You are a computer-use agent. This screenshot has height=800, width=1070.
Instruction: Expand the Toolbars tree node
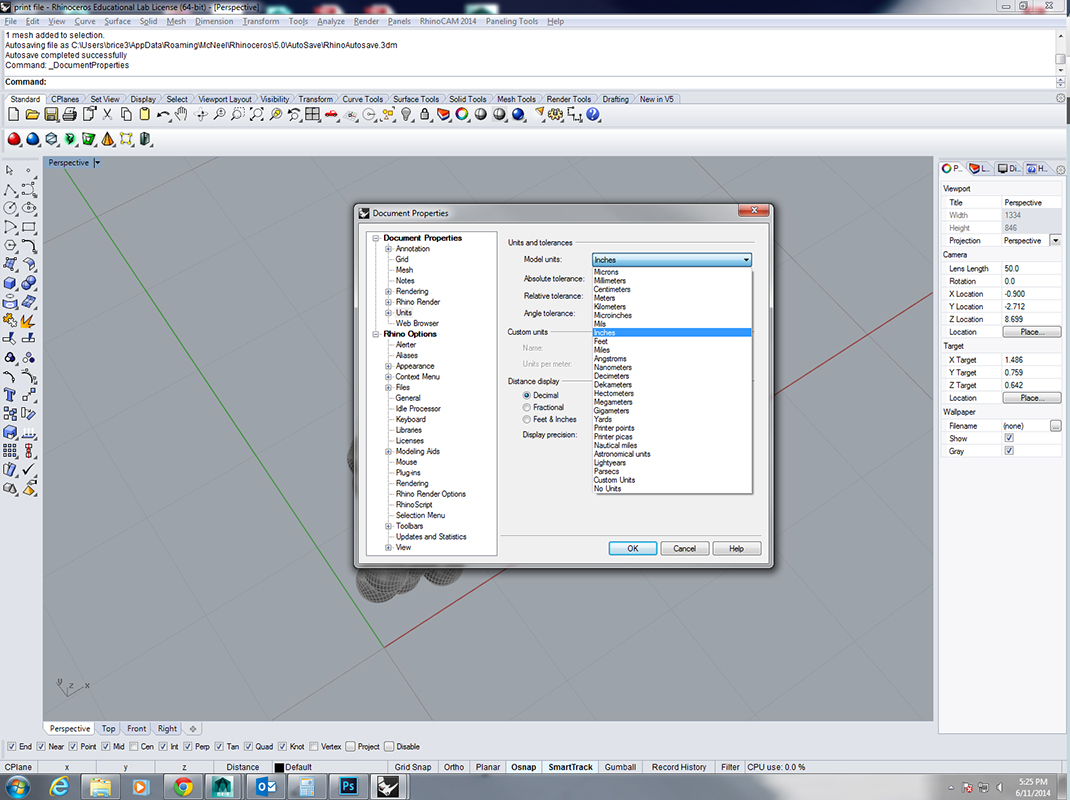(388, 526)
